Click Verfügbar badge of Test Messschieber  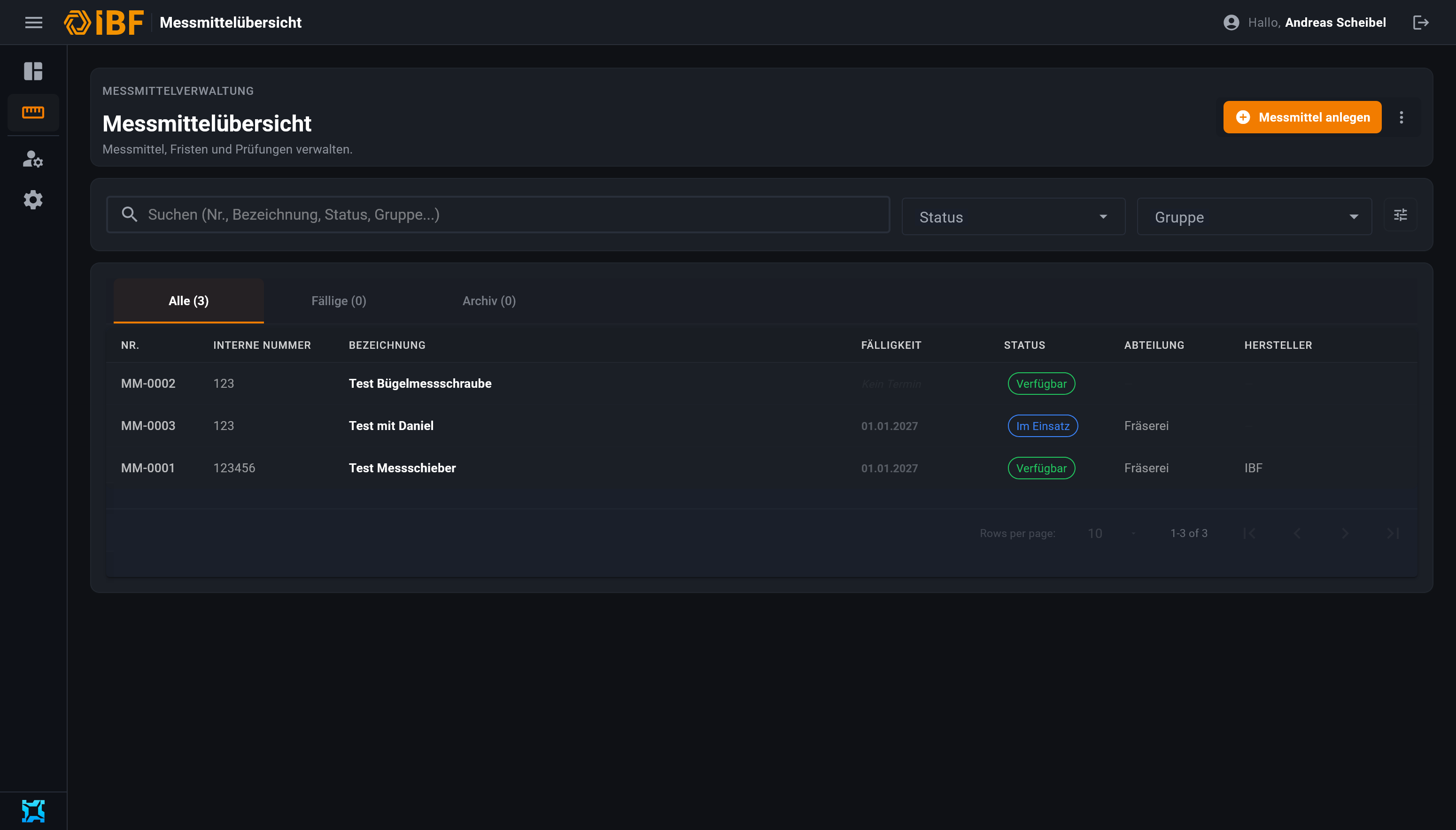[x=1041, y=468]
